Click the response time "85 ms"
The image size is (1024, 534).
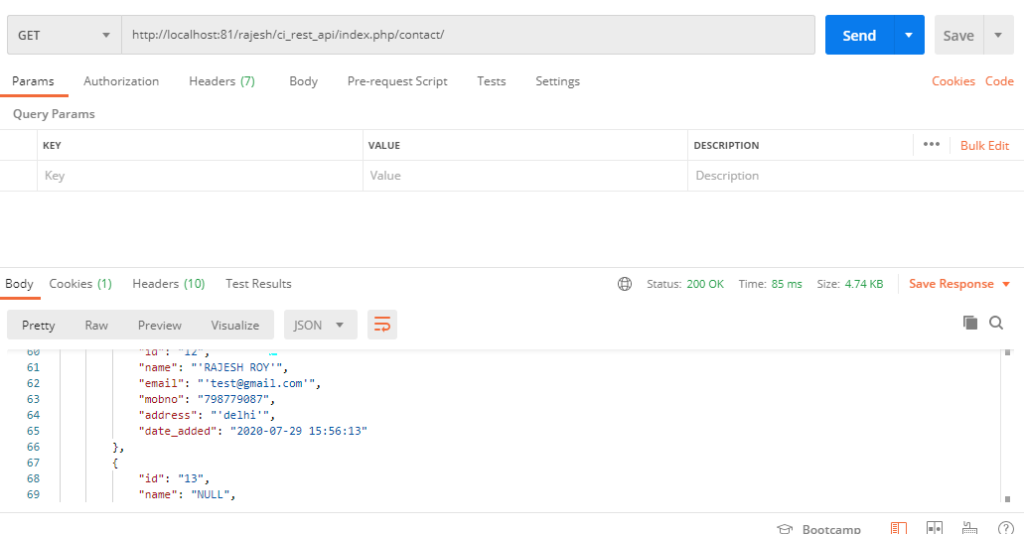coord(786,284)
